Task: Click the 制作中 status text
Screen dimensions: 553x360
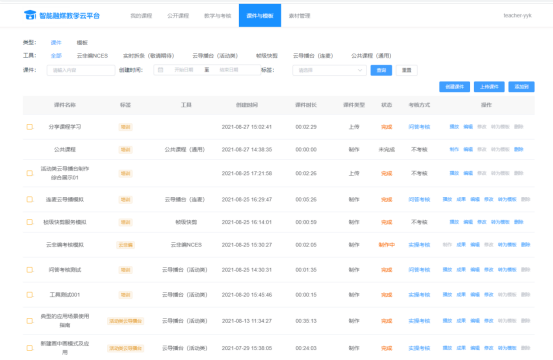Action: pyautogui.click(x=387, y=245)
